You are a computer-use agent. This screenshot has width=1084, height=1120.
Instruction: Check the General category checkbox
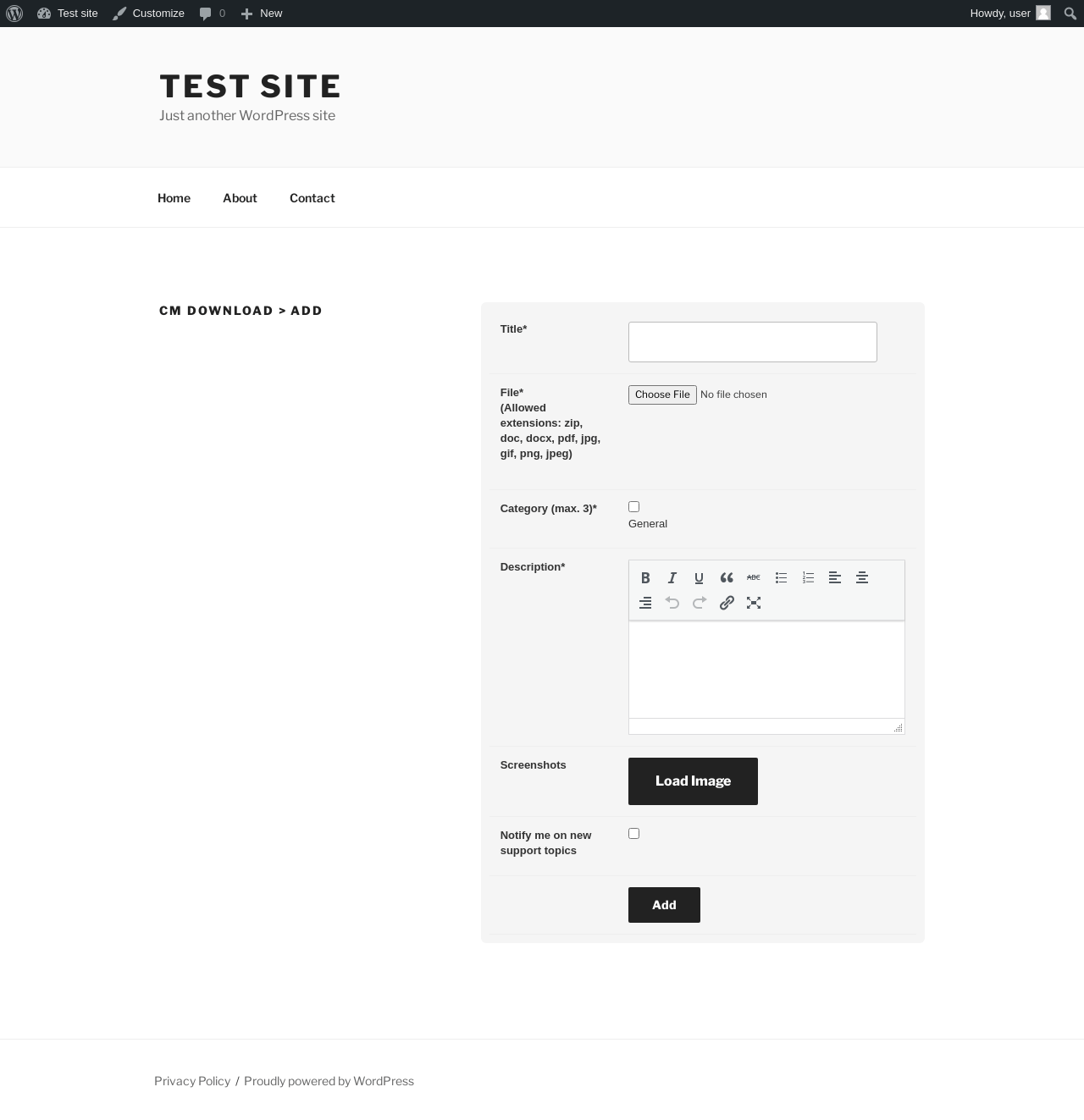tap(633, 506)
